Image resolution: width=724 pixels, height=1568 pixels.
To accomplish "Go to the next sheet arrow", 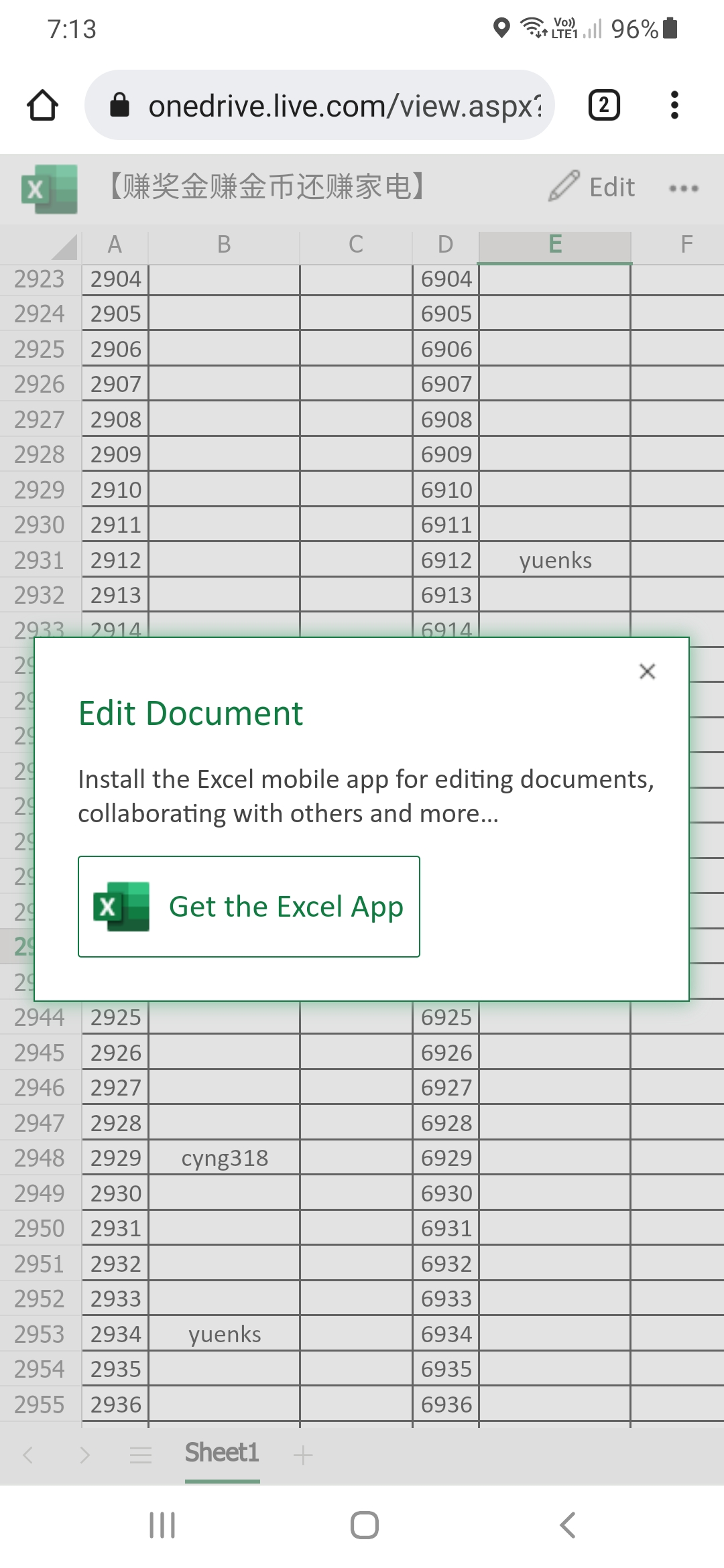I will 84,1455.
